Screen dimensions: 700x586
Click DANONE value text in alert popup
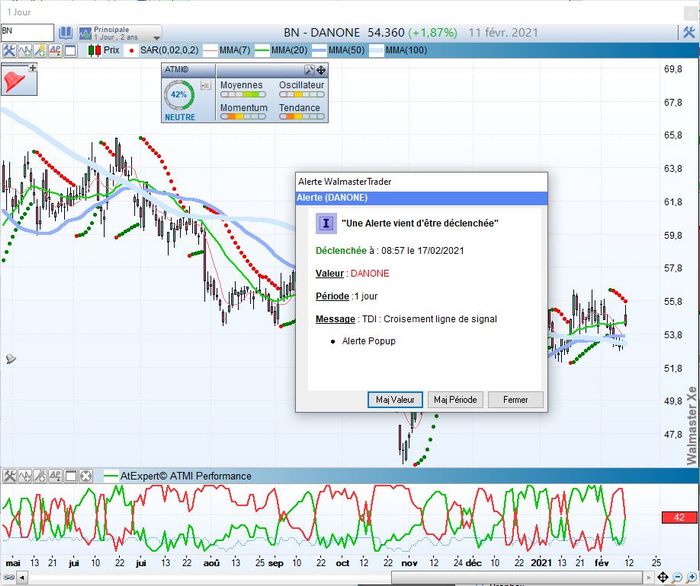coord(370,273)
